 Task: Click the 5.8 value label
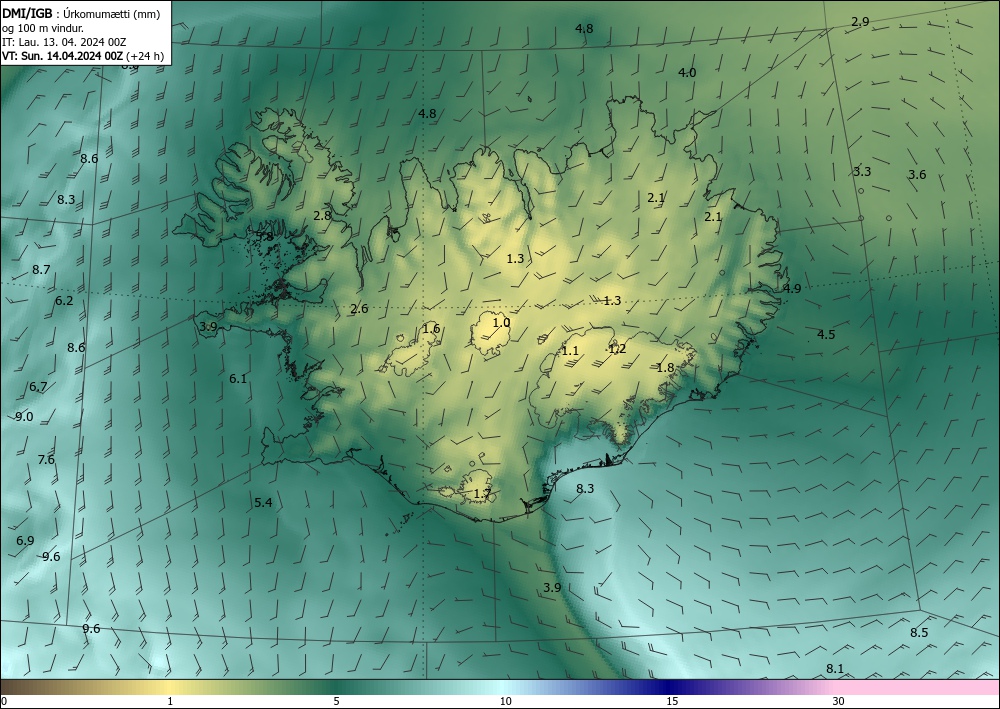point(265,237)
